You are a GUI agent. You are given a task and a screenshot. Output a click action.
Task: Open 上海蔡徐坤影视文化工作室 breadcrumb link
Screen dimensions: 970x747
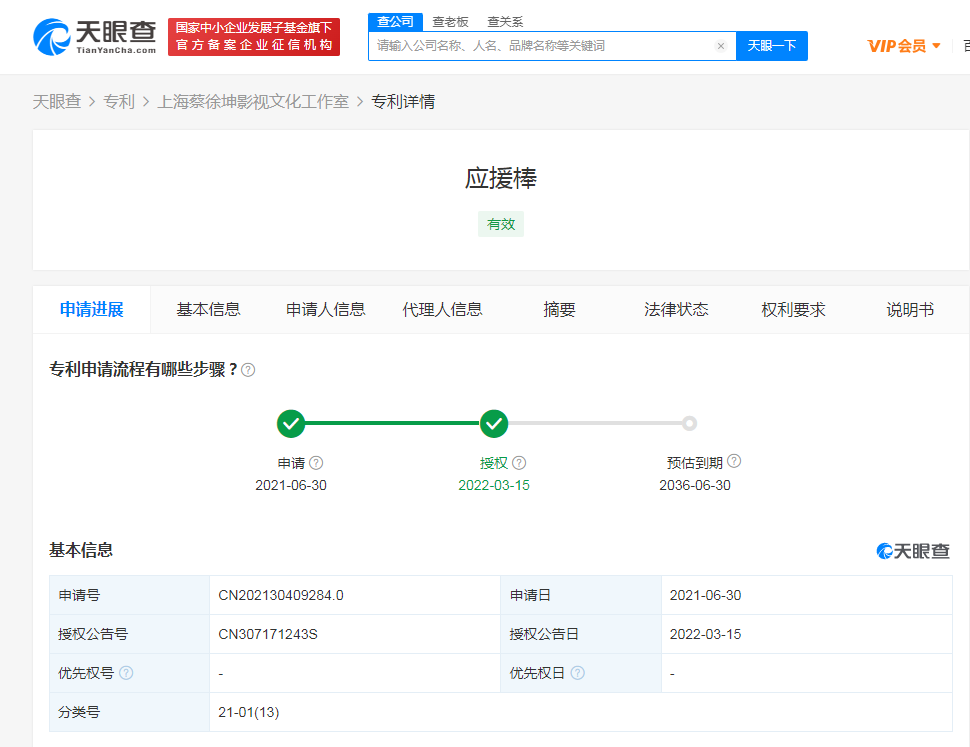(x=253, y=101)
